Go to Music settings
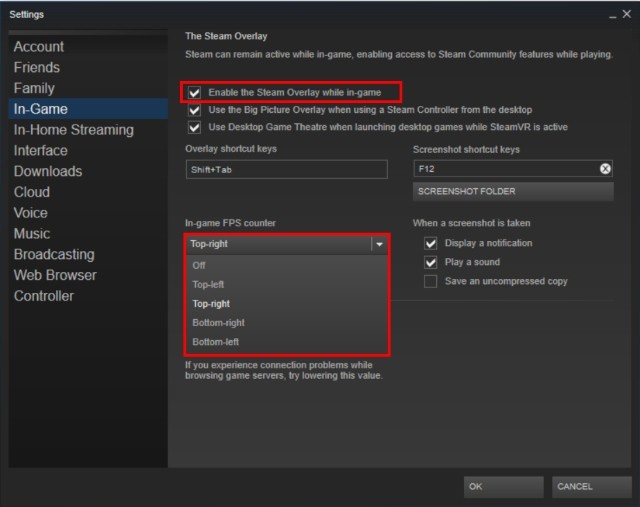 tap(88, 233)
